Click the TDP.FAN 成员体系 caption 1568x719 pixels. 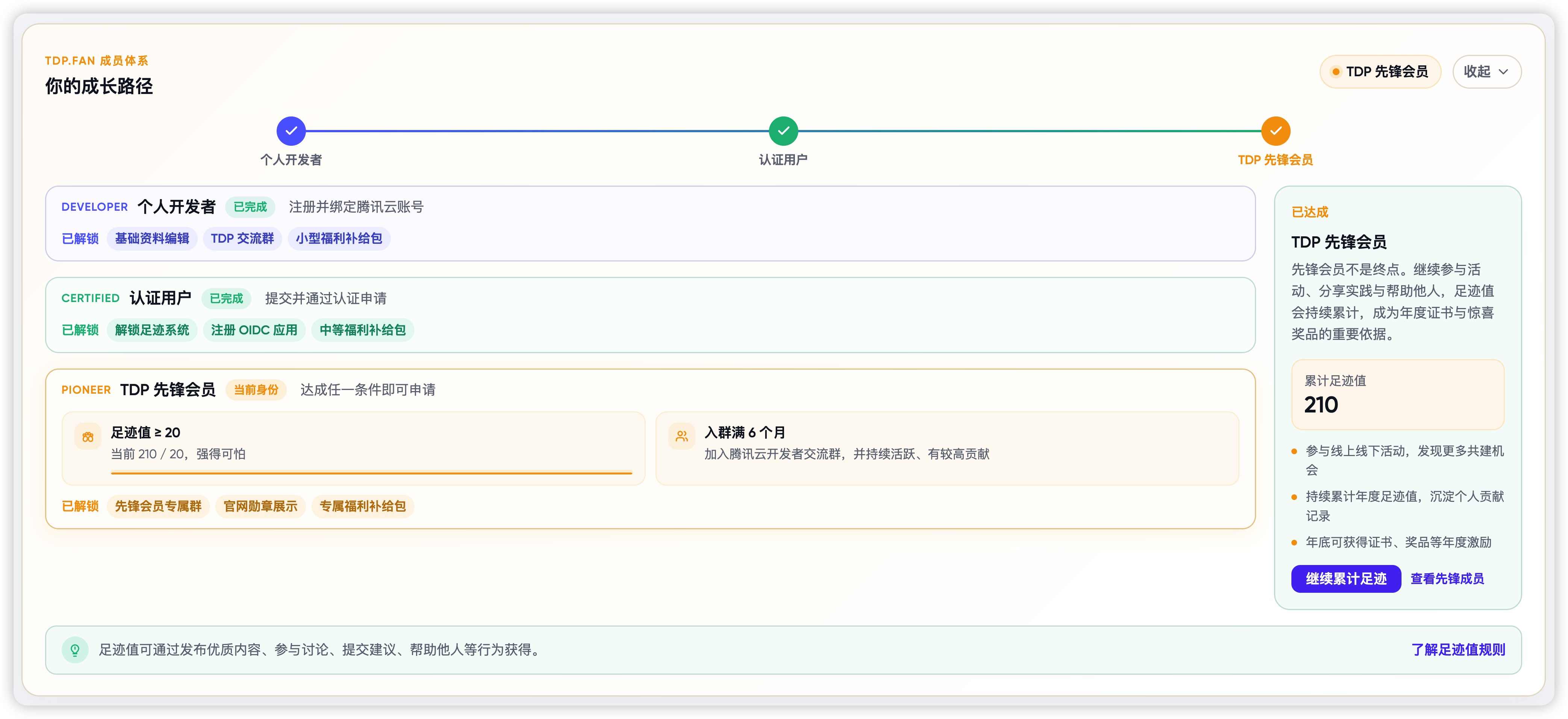coord(97,60)
